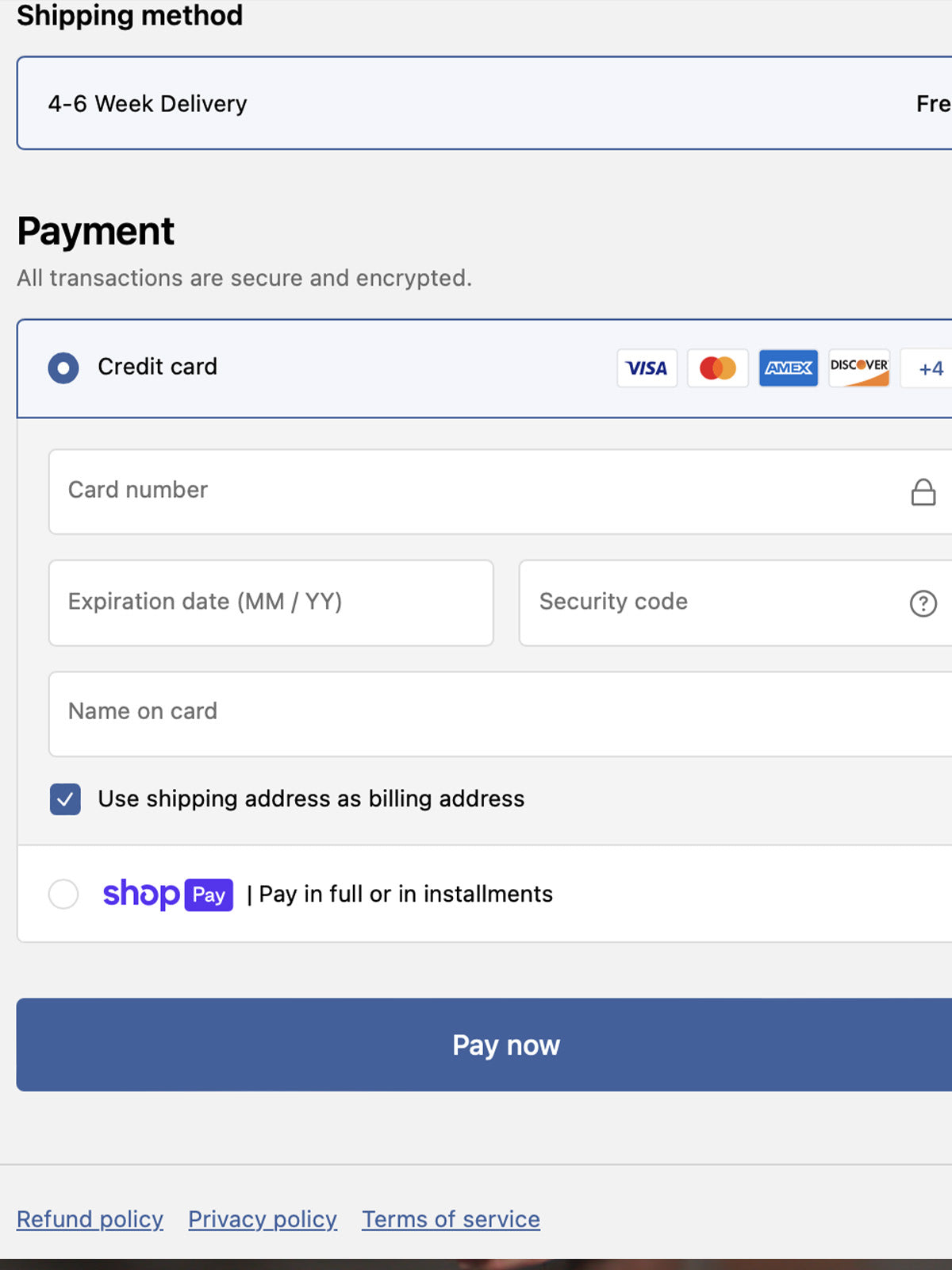
Task: Click into the Security code field
Action: pos(735,603)
